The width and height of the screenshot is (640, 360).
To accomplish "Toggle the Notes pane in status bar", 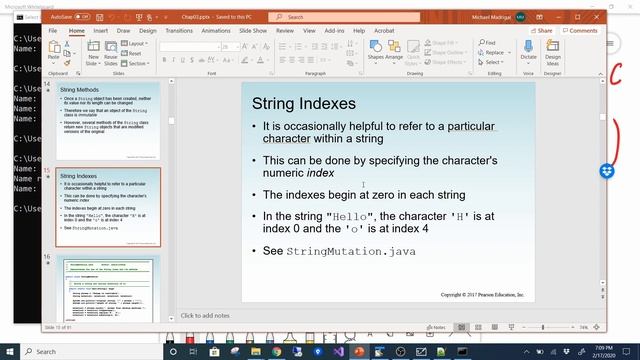I will pos(436,327).
